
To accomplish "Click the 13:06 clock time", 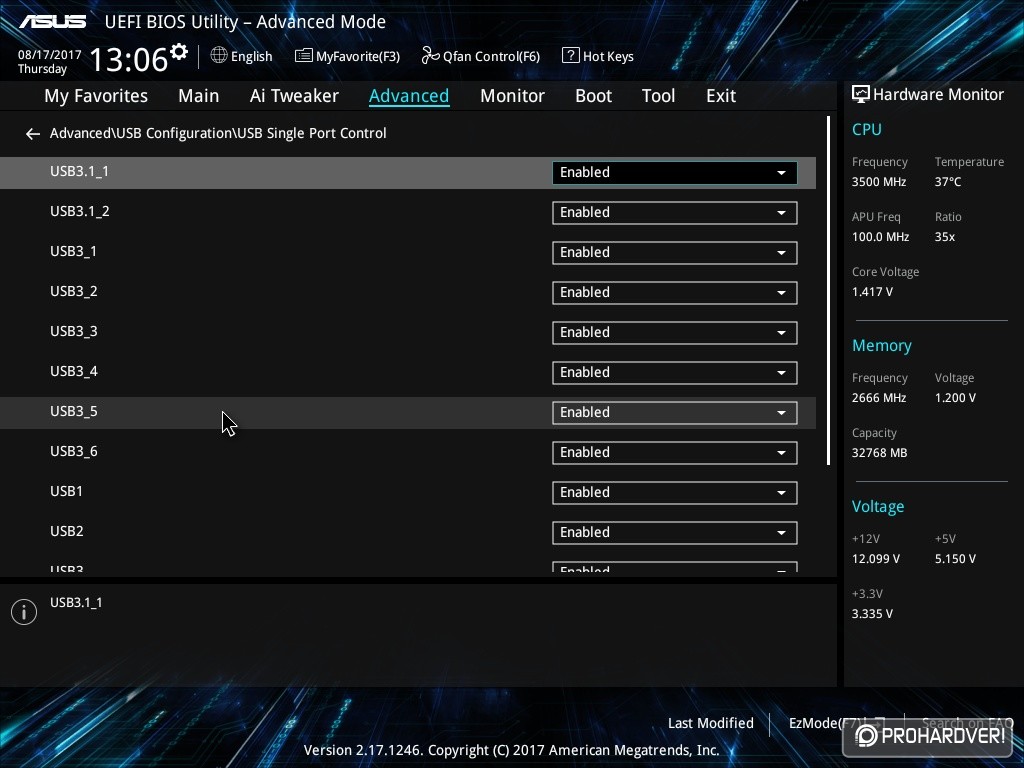I will click(x=129, y=59).
